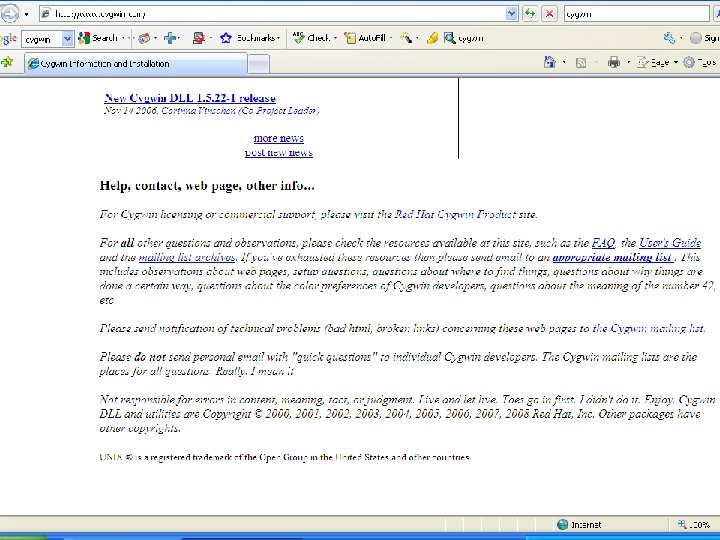Open Google toolbar wrench settings
This screenshot has height=540, width=720.
[669, 38]
